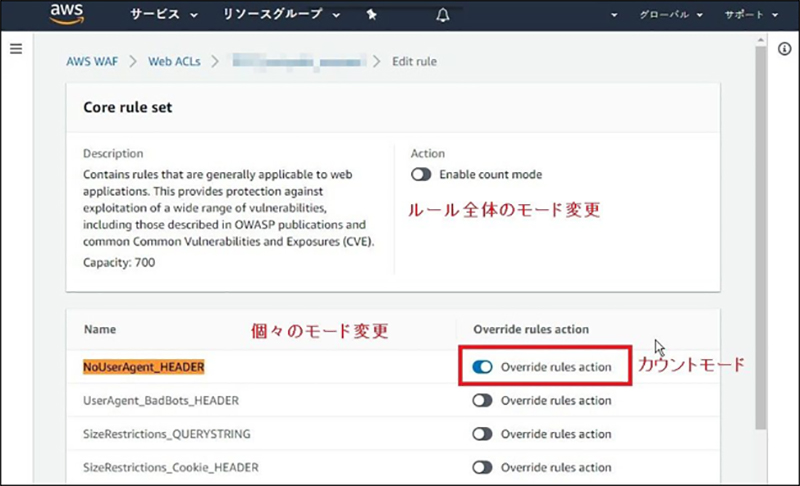The height and width of the screenshot is (486, 800).
Task: Go to Web ACLs breadcrumb
Action: (174, 62)
